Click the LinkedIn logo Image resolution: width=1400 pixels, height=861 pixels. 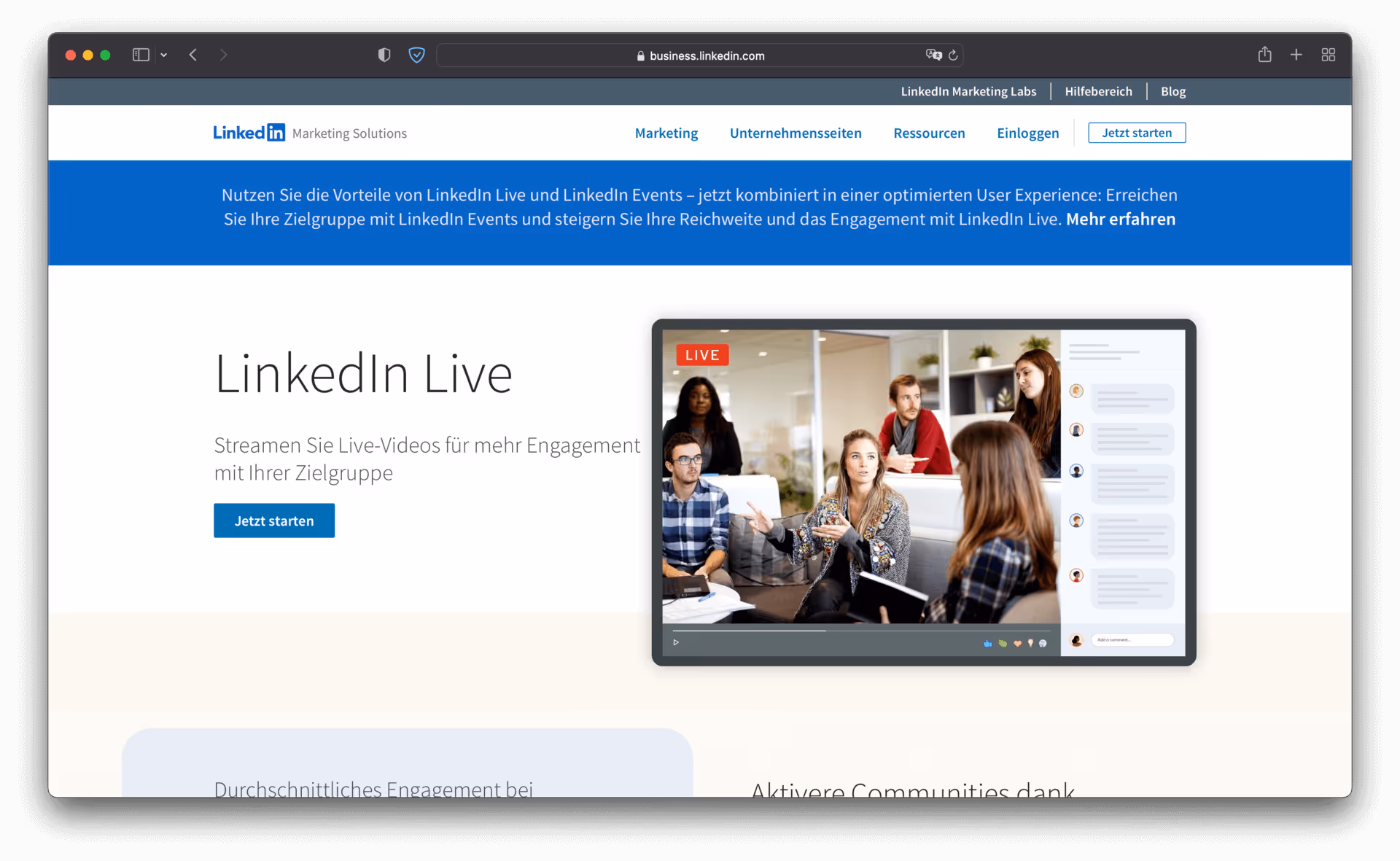(x=249, y=133)
